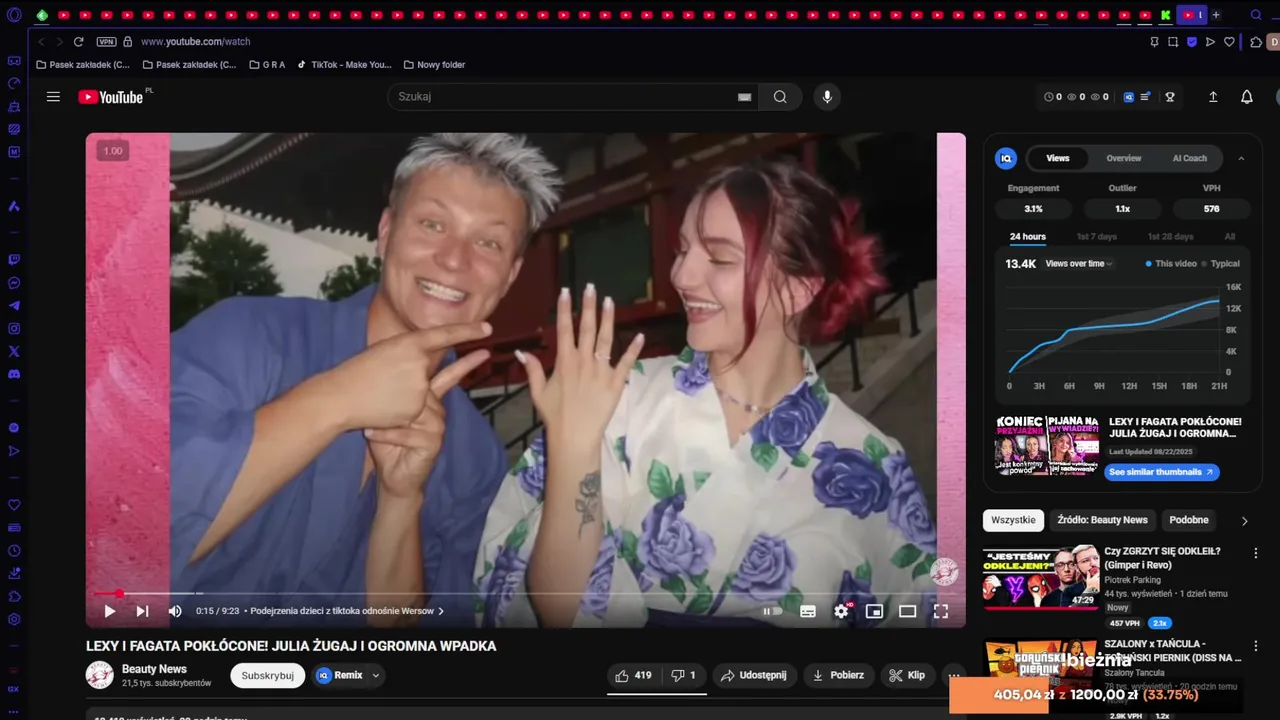This screenshot has height=720, width=1280.
Task: Show more filter chips with arrow
Action: [x=1244, y=521]
